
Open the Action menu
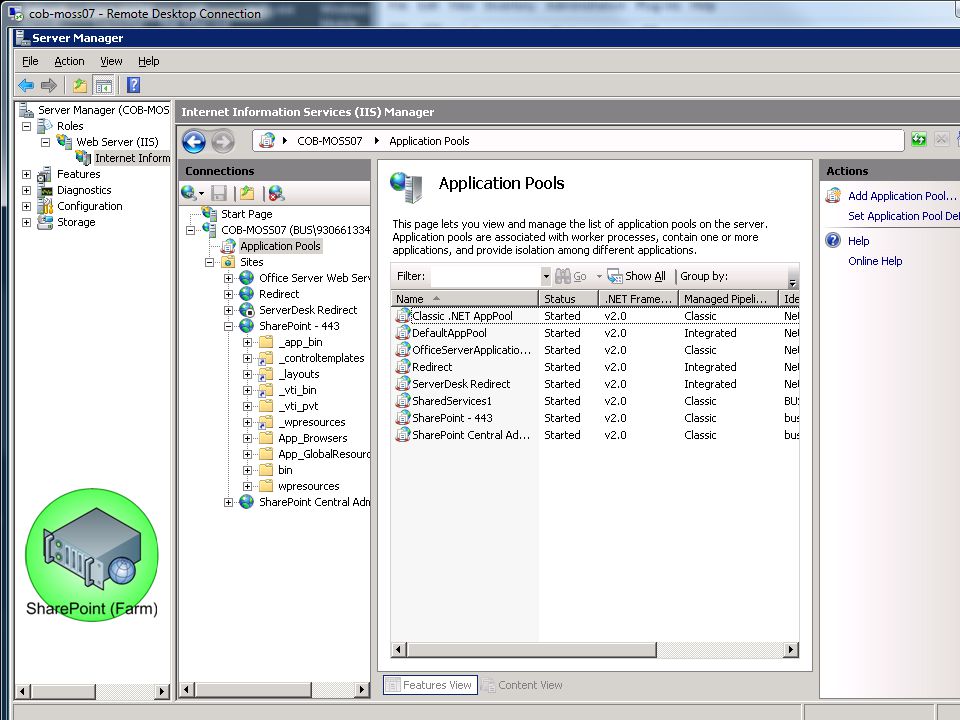(x=69, y=61)
